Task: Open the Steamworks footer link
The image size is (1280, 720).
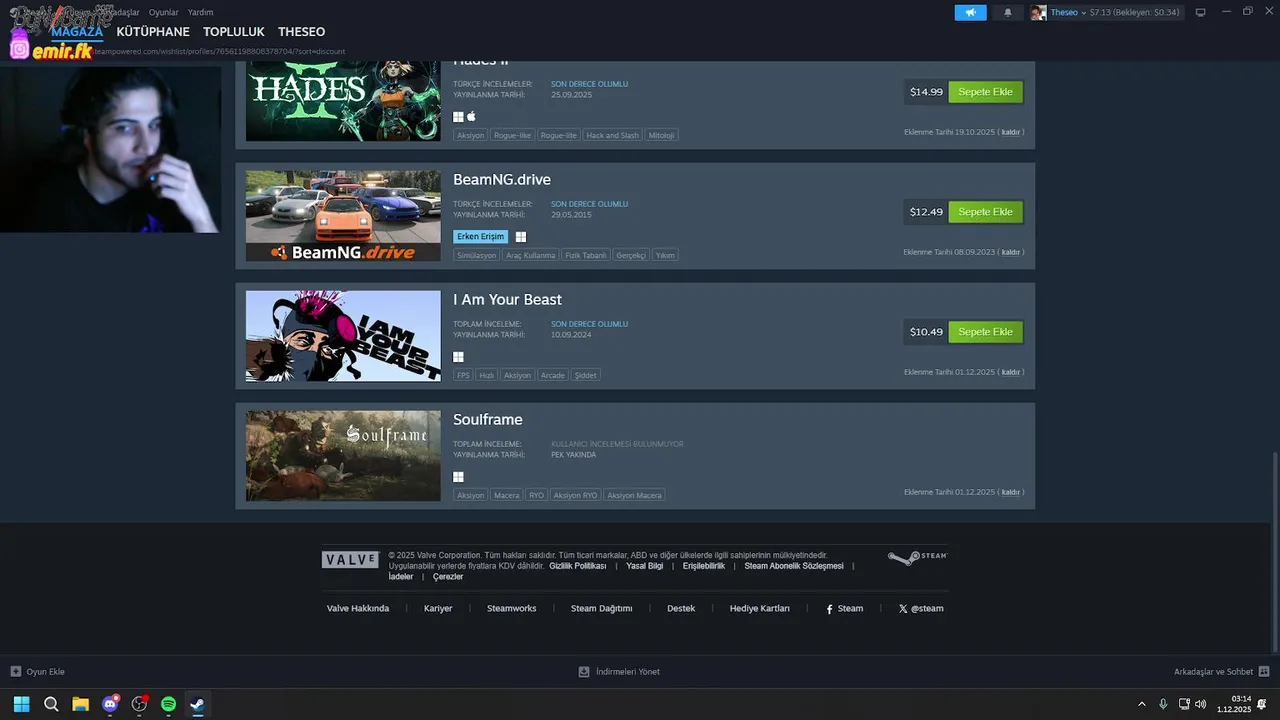Action: click(512, 608)
